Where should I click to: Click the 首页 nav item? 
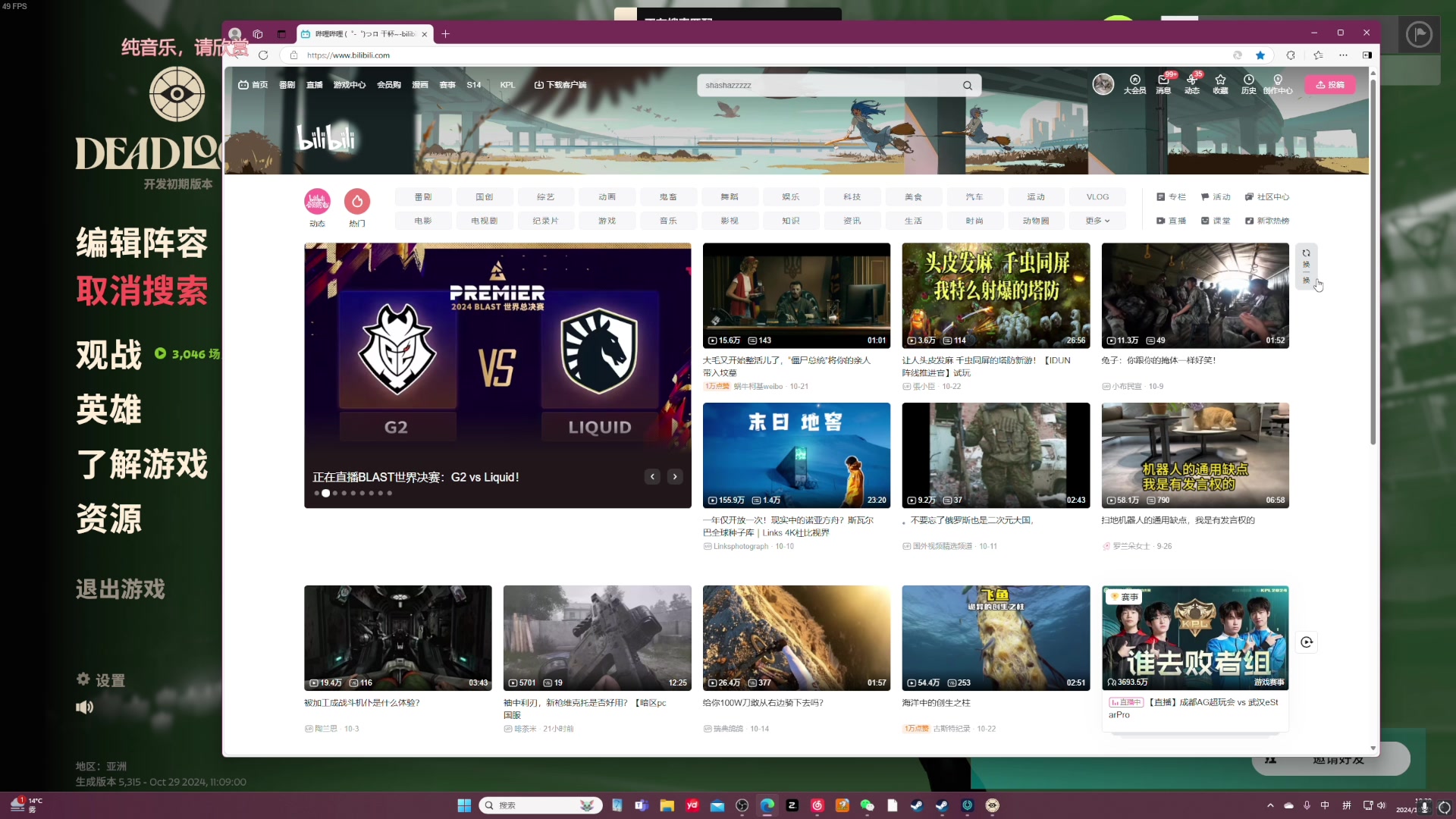coord(253,85)
